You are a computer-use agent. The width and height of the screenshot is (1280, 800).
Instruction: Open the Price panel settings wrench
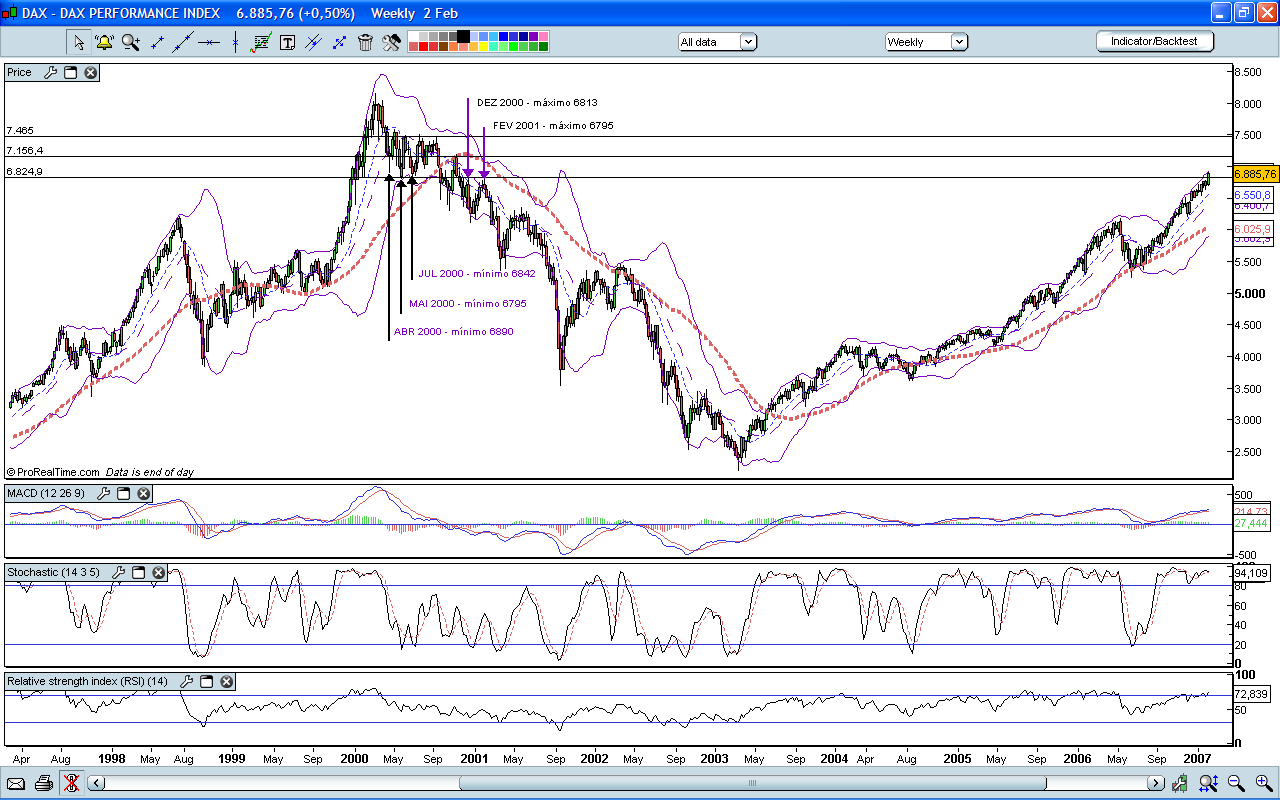coord(52,72)
